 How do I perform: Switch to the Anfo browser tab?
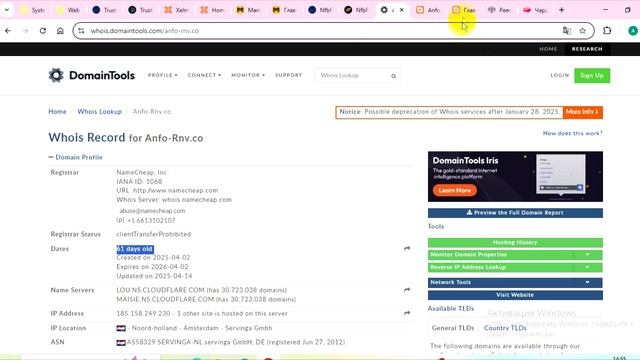point(428,10)
